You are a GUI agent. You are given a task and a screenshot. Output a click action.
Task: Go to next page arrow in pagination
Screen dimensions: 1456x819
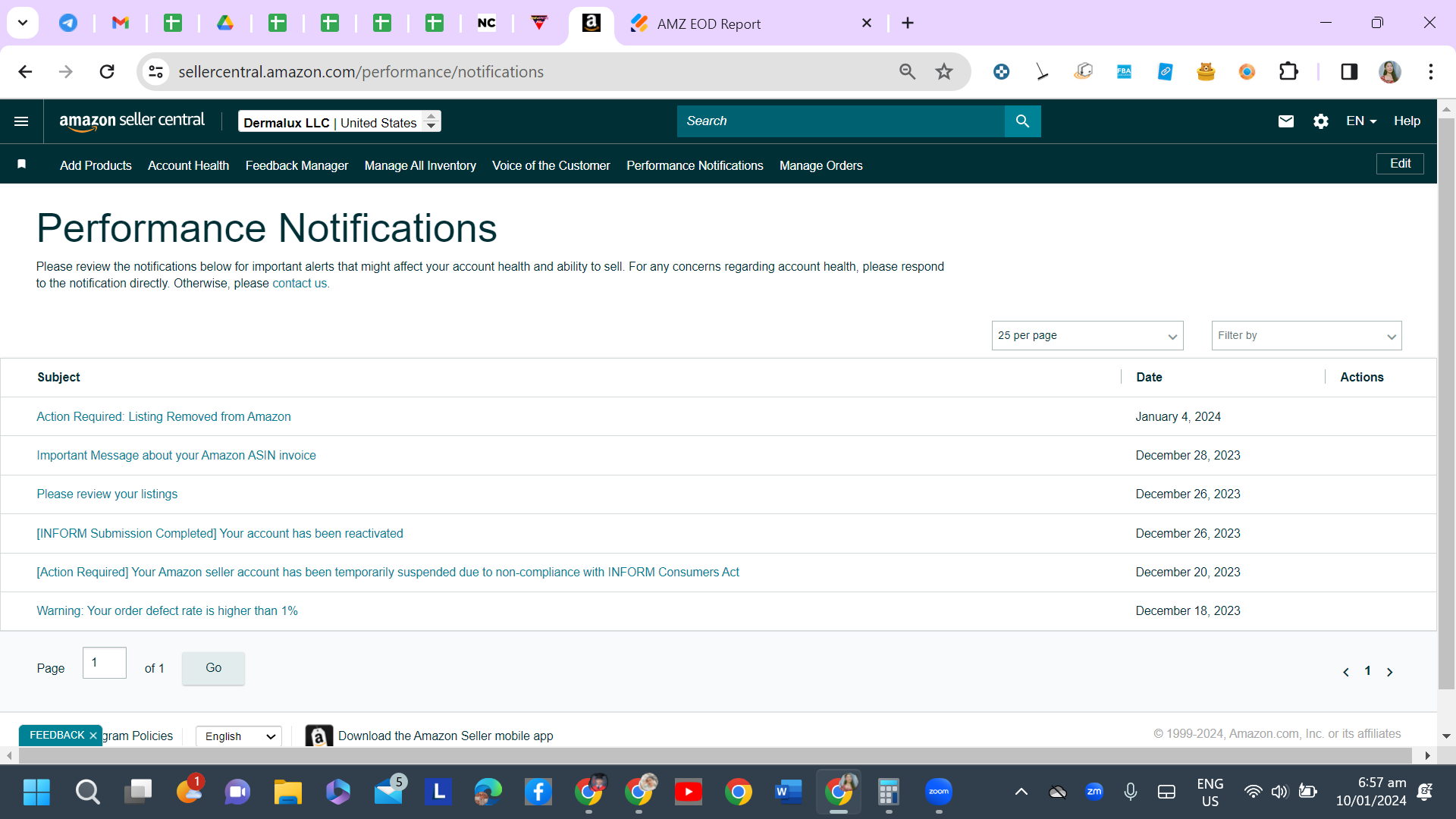coord(1390,672)
